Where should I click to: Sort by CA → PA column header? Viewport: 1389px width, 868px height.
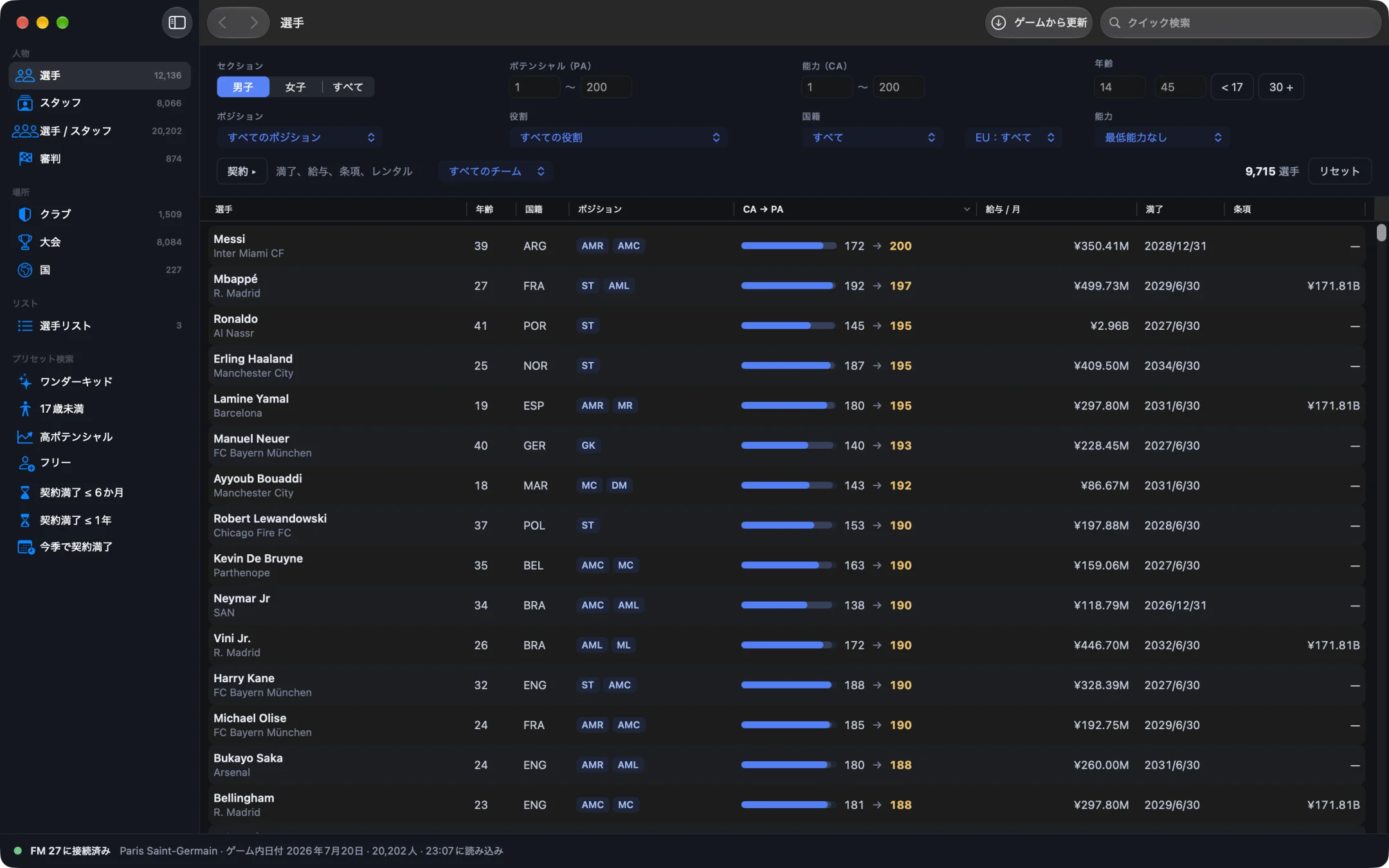855,210
